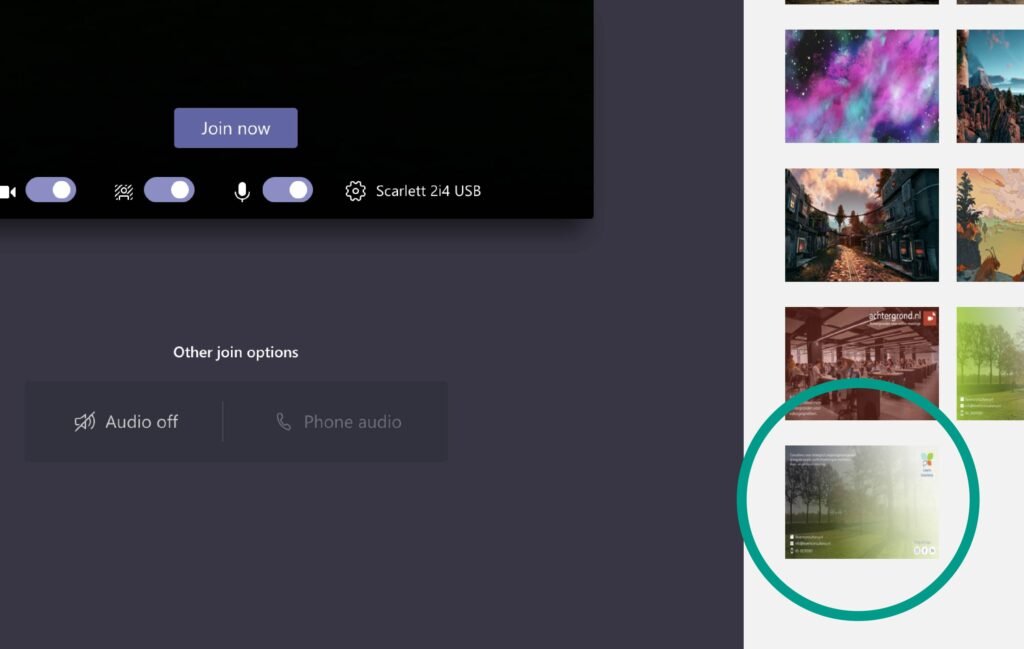Click the background blur effects icon

[124, 191]
